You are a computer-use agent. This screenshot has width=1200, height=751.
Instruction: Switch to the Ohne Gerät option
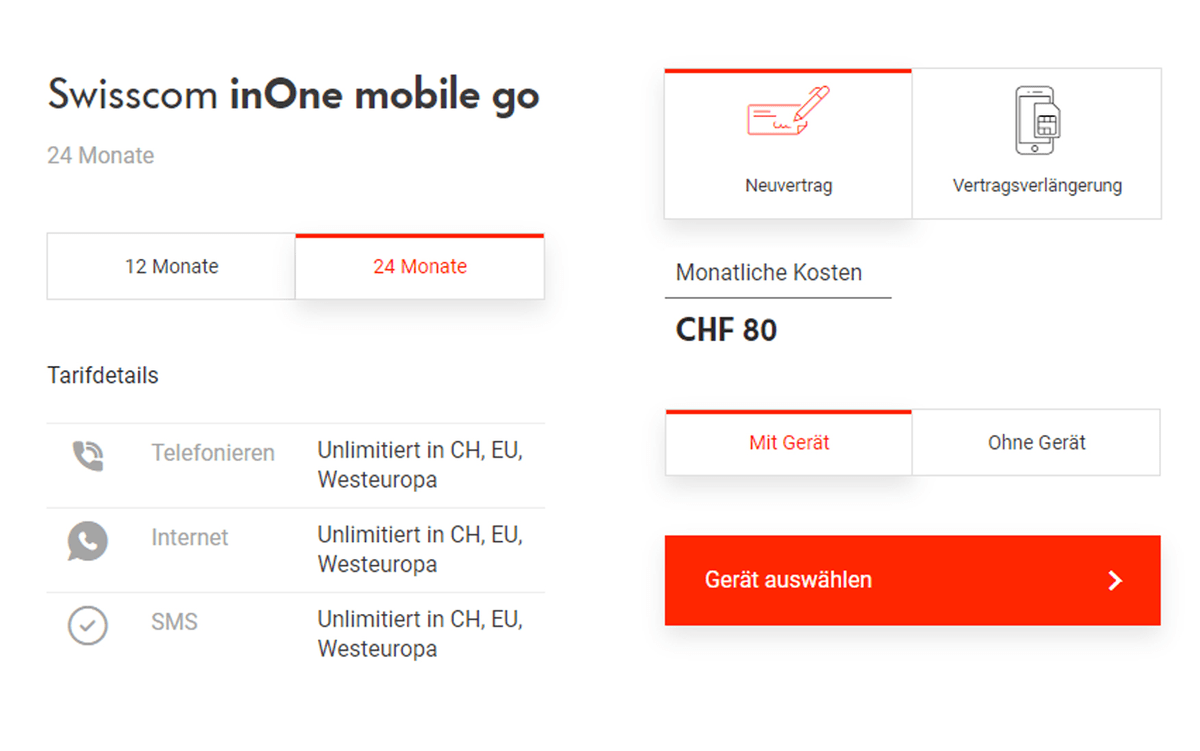tap(1036, 443)
